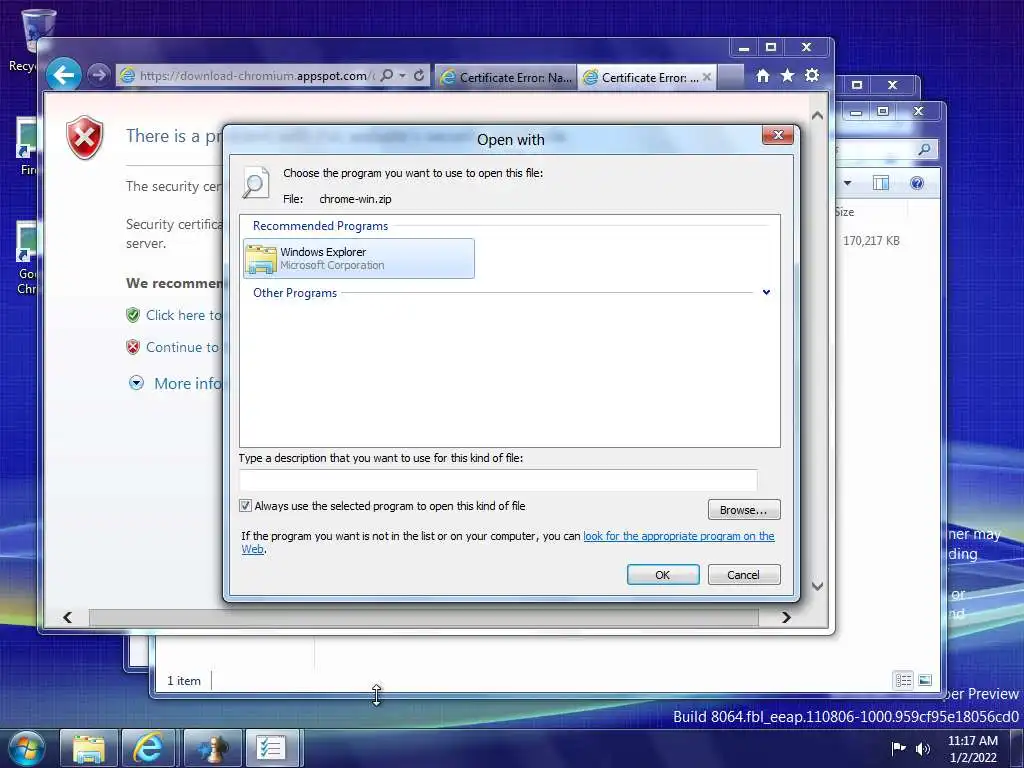Select Windows Explorer in Recommended Programs
The height and width of the screenshot is (768, 1024).
[359, 259]
